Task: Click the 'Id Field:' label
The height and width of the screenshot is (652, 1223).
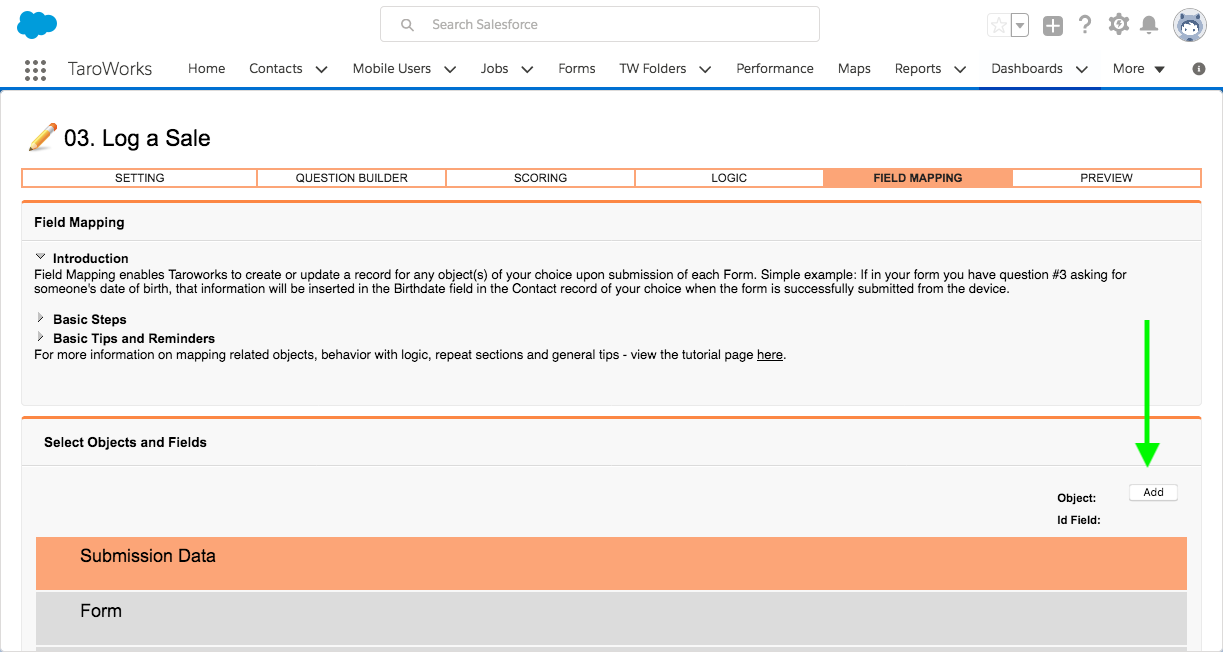Action: point(1079,520)
